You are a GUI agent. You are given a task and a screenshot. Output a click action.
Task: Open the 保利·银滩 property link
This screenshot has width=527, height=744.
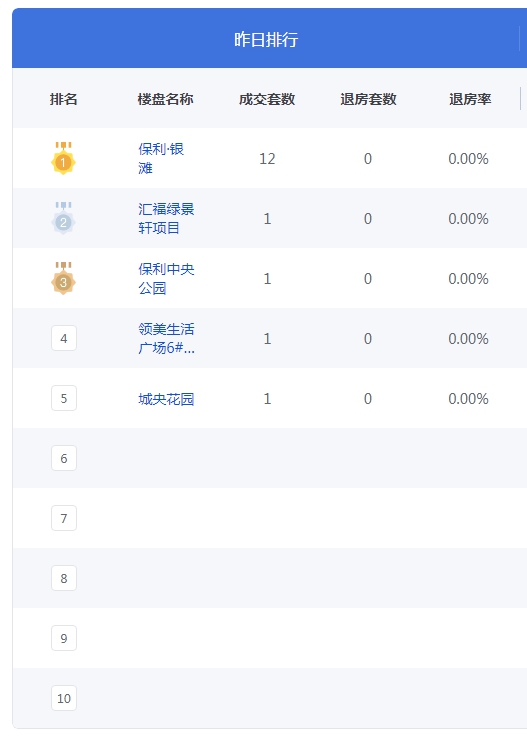coord(161,158)
